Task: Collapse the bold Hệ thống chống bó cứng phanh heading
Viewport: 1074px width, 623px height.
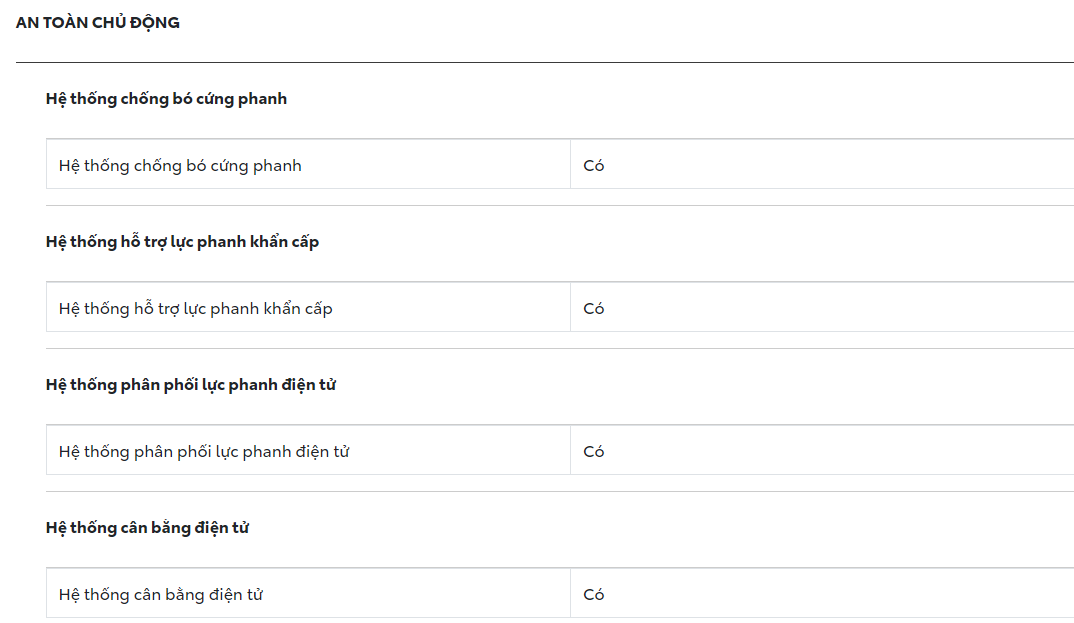Action: pos(166,99)
